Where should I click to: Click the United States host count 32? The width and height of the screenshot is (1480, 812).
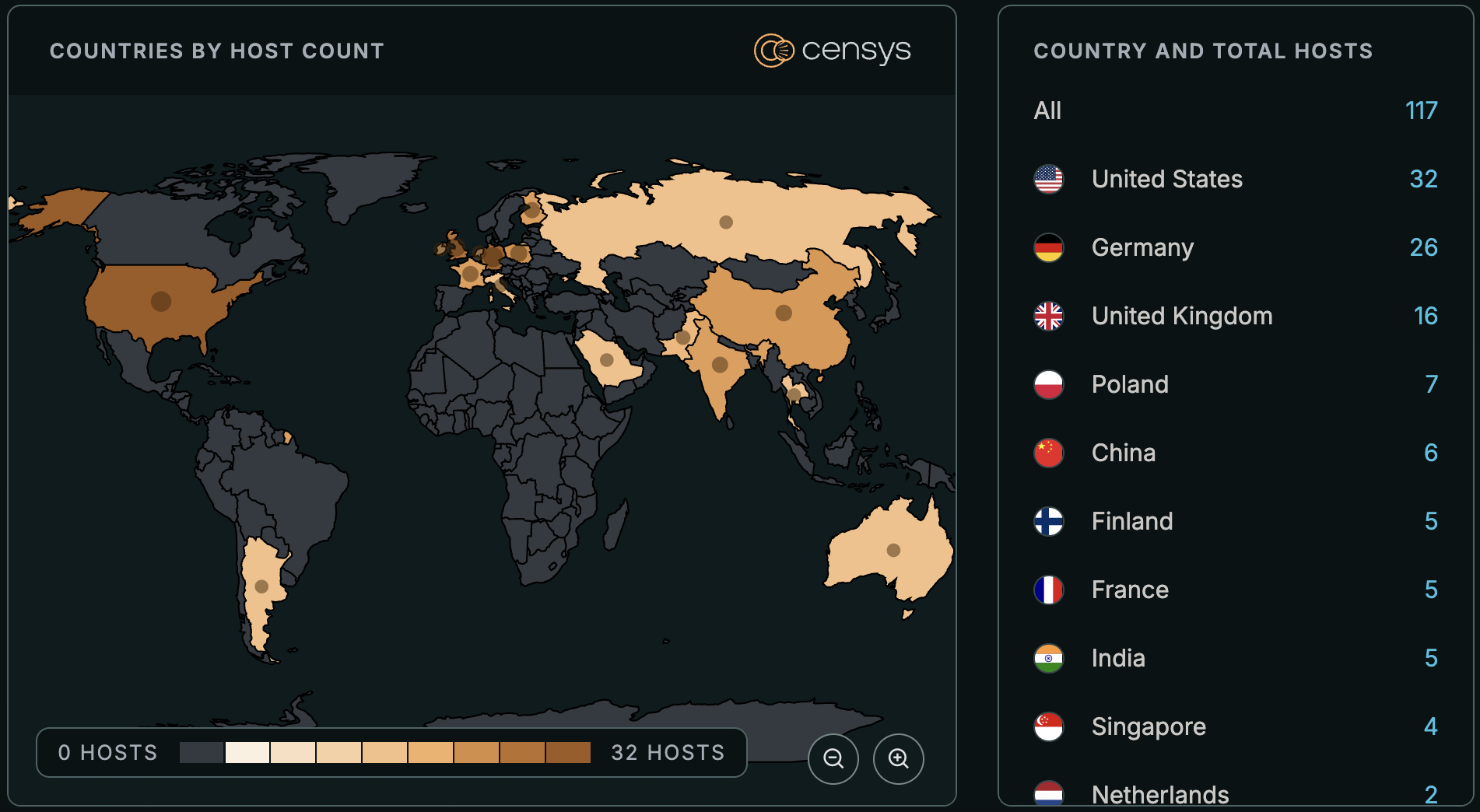pos(1423,179)
